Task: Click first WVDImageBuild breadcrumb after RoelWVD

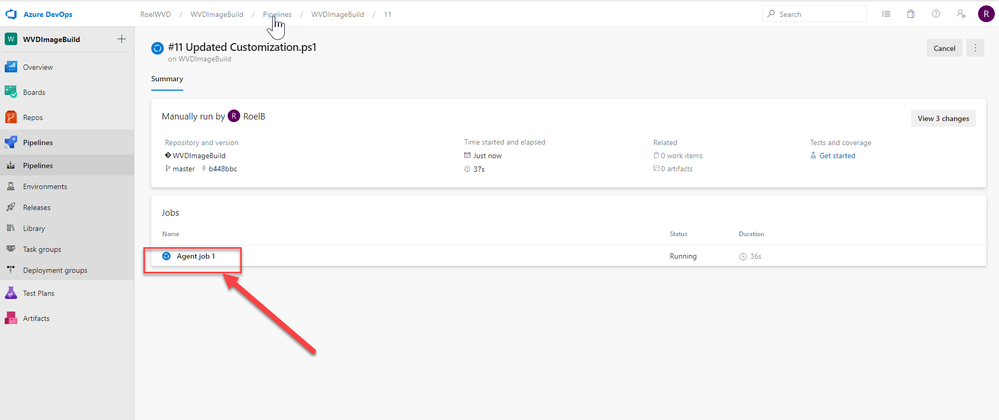Action: 217,14
